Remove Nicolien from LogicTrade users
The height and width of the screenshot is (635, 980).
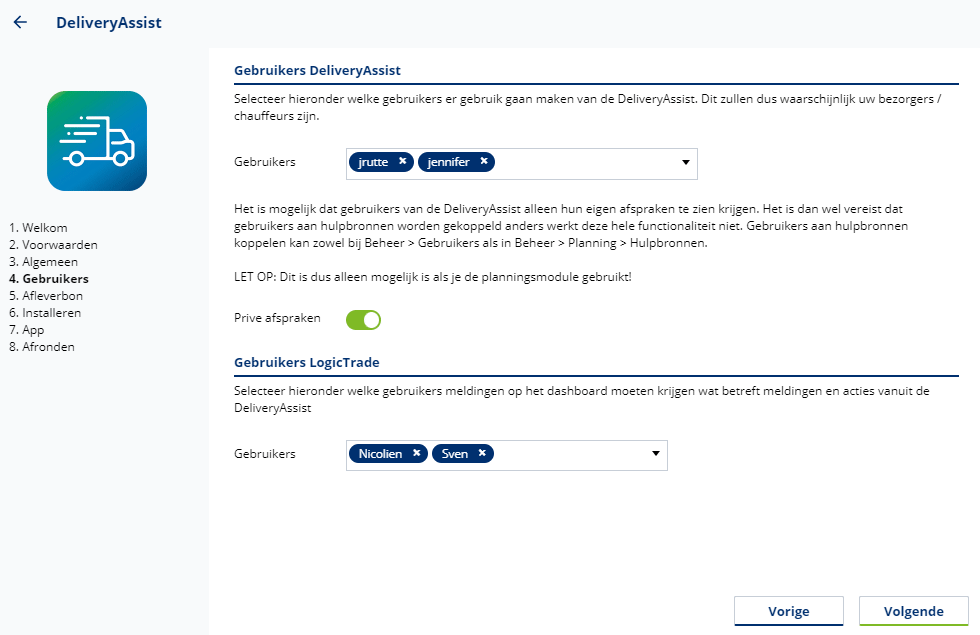pos(416,453)
